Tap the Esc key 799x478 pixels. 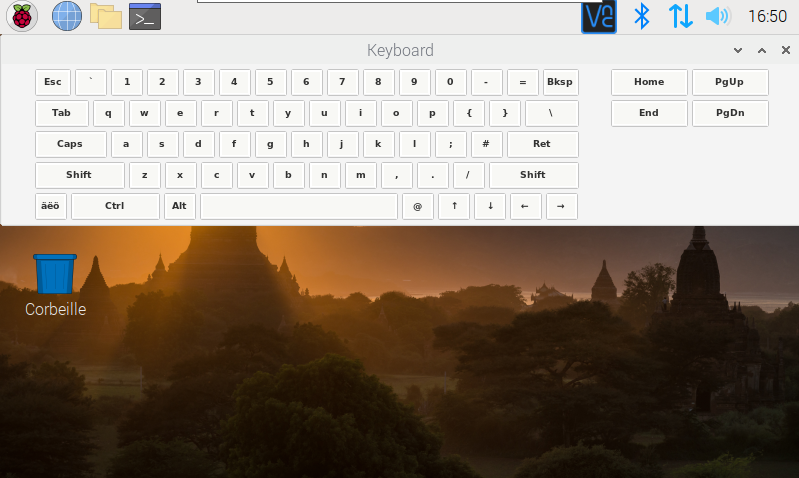(x=53, y=83)
